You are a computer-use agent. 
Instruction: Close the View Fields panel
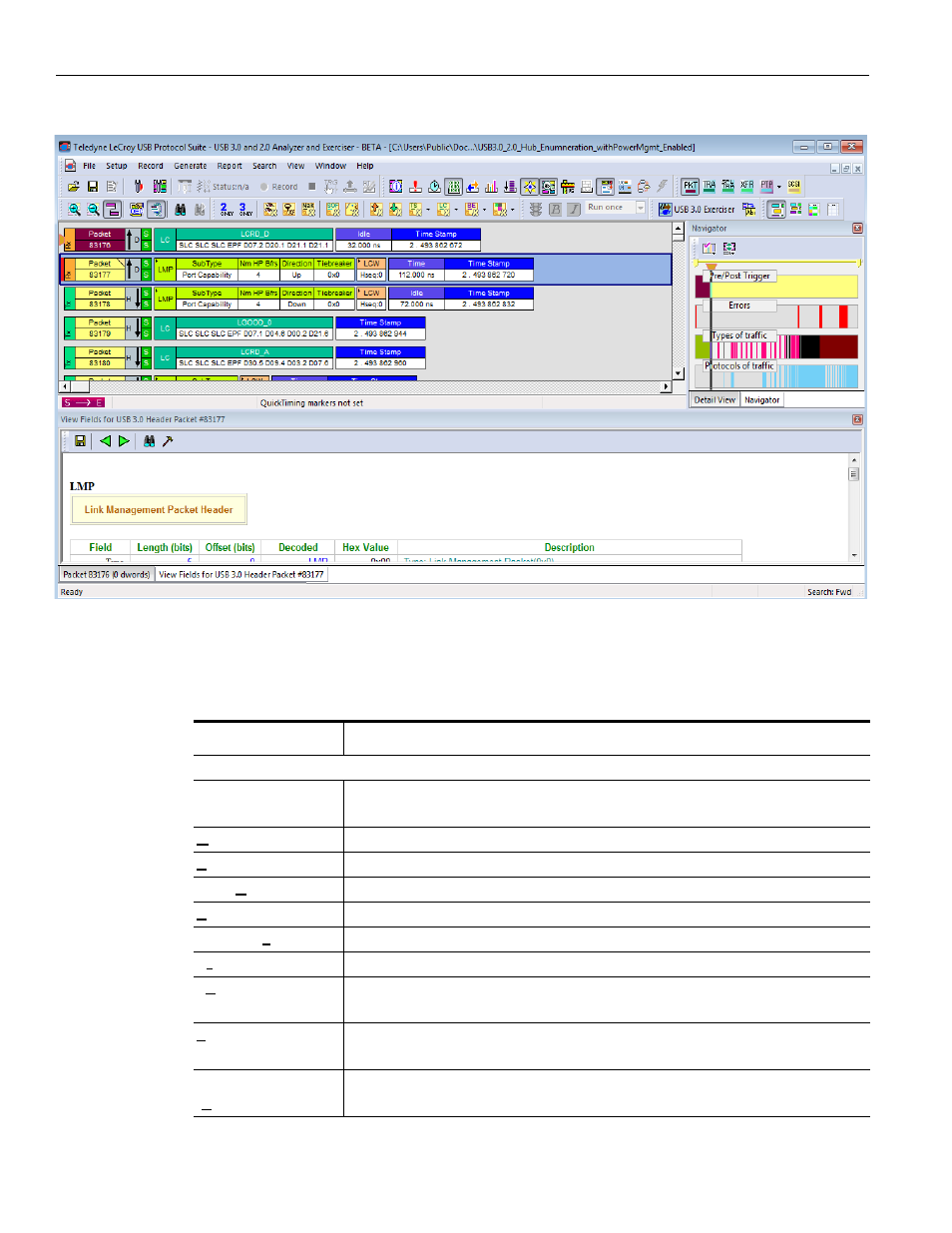point(857,419)
